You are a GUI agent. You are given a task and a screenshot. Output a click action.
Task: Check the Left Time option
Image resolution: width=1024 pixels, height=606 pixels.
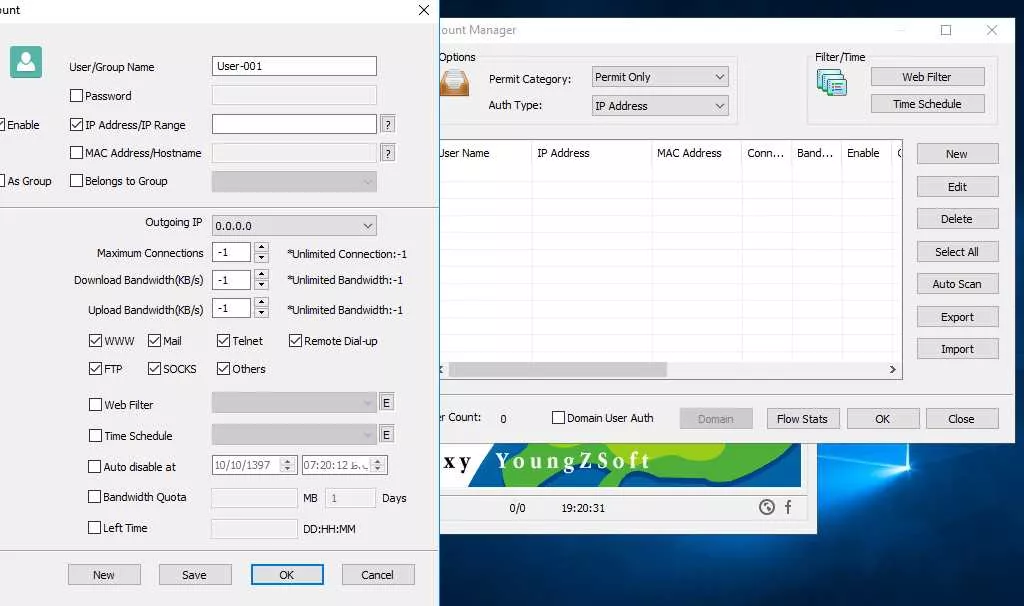[95, 528]
